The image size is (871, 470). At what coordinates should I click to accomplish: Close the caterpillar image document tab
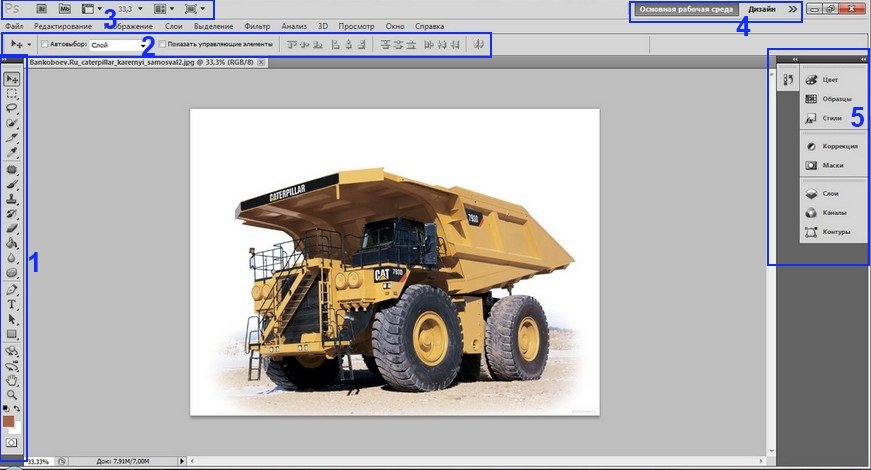(262, 62)
